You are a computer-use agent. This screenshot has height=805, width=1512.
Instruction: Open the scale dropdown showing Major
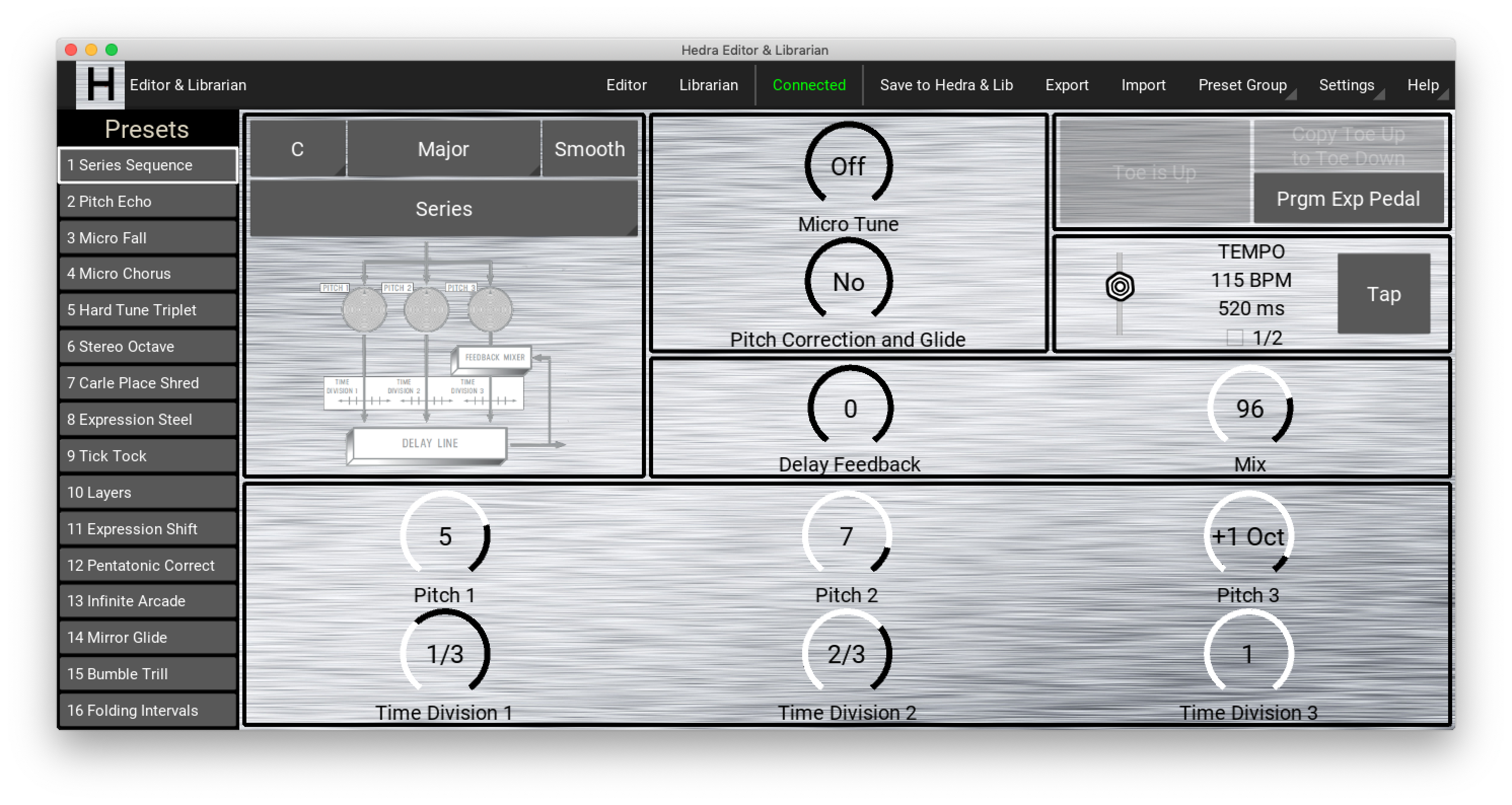(444, 149)
